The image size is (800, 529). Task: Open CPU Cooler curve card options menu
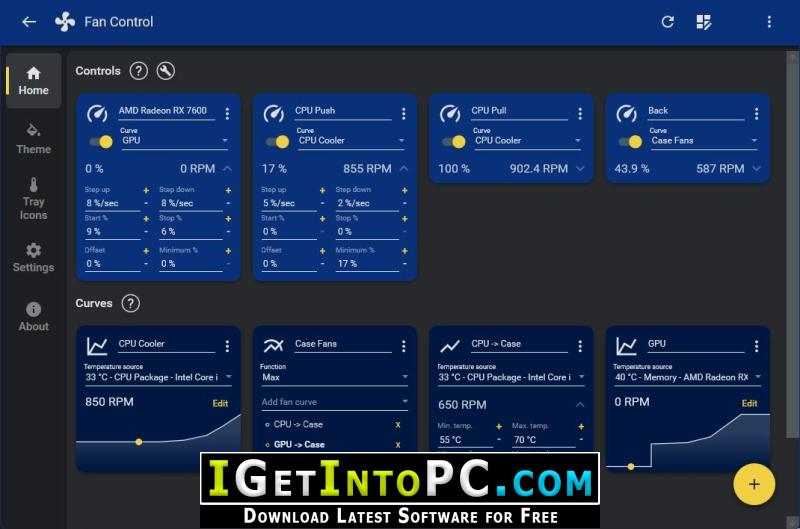227,346
